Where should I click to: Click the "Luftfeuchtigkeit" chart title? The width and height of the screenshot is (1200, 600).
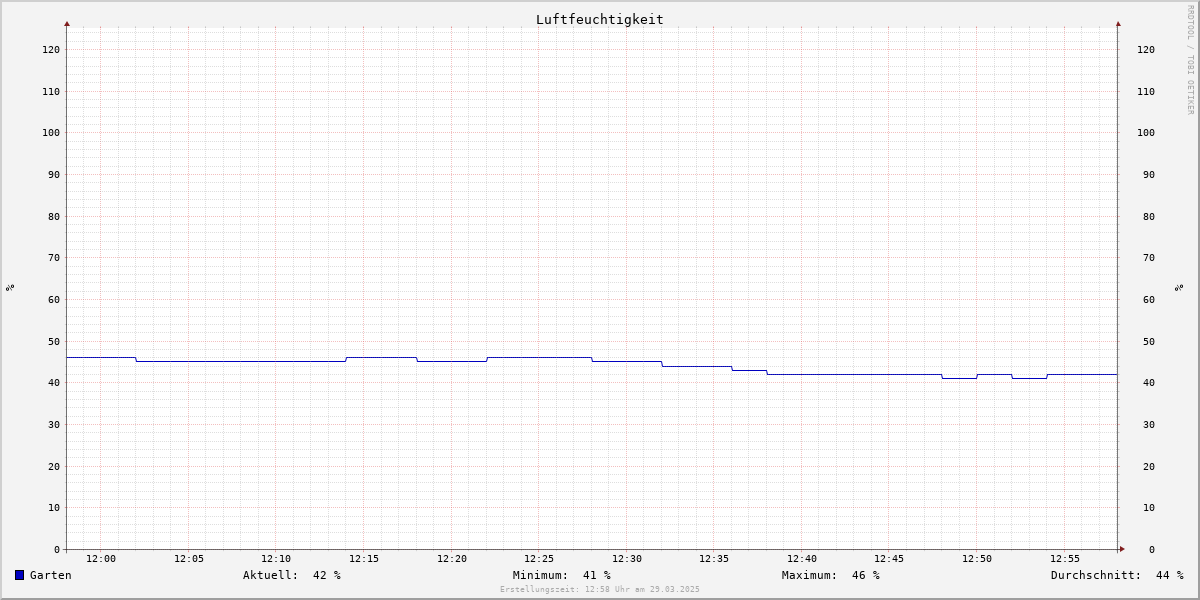tap(599, 19)
